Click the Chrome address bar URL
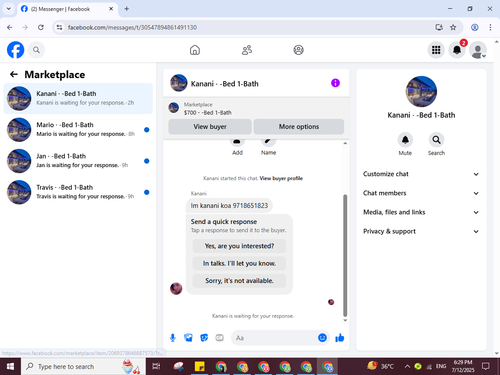 click(132, 27)
